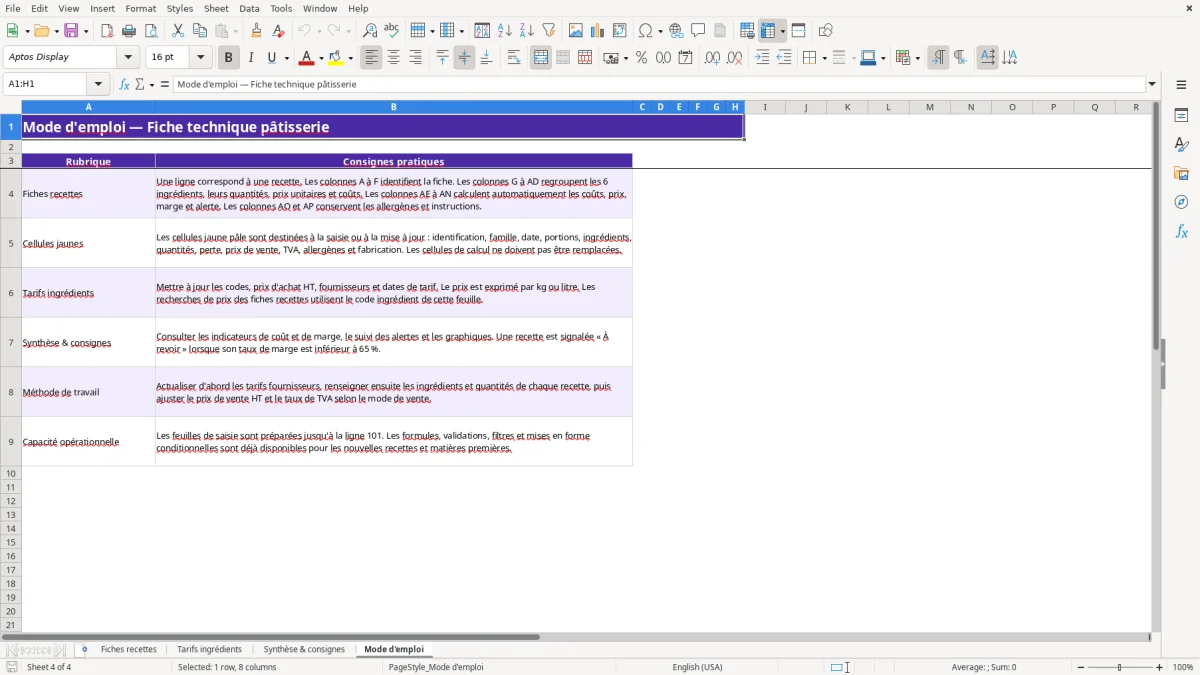Open the sidebar settings menu
This screenshot has width=1200, height=675.
pos(1181,85)
